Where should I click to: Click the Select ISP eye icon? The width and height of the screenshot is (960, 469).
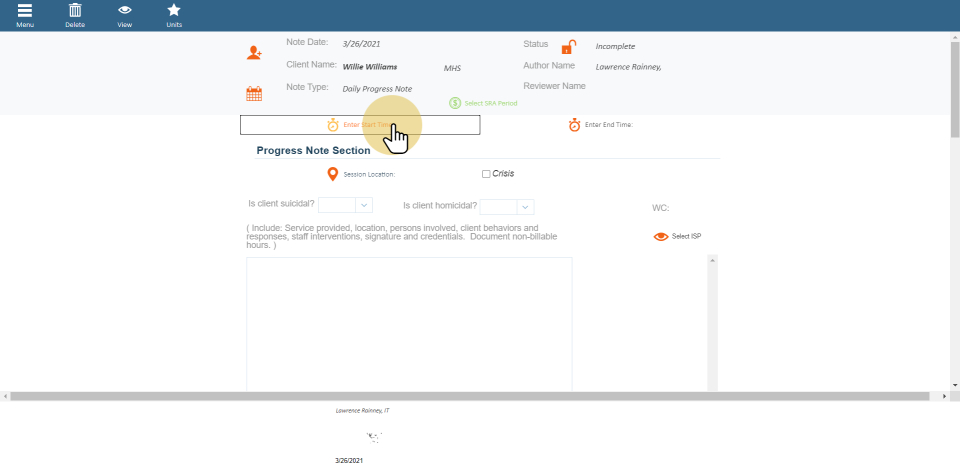[x=660, y=237]
